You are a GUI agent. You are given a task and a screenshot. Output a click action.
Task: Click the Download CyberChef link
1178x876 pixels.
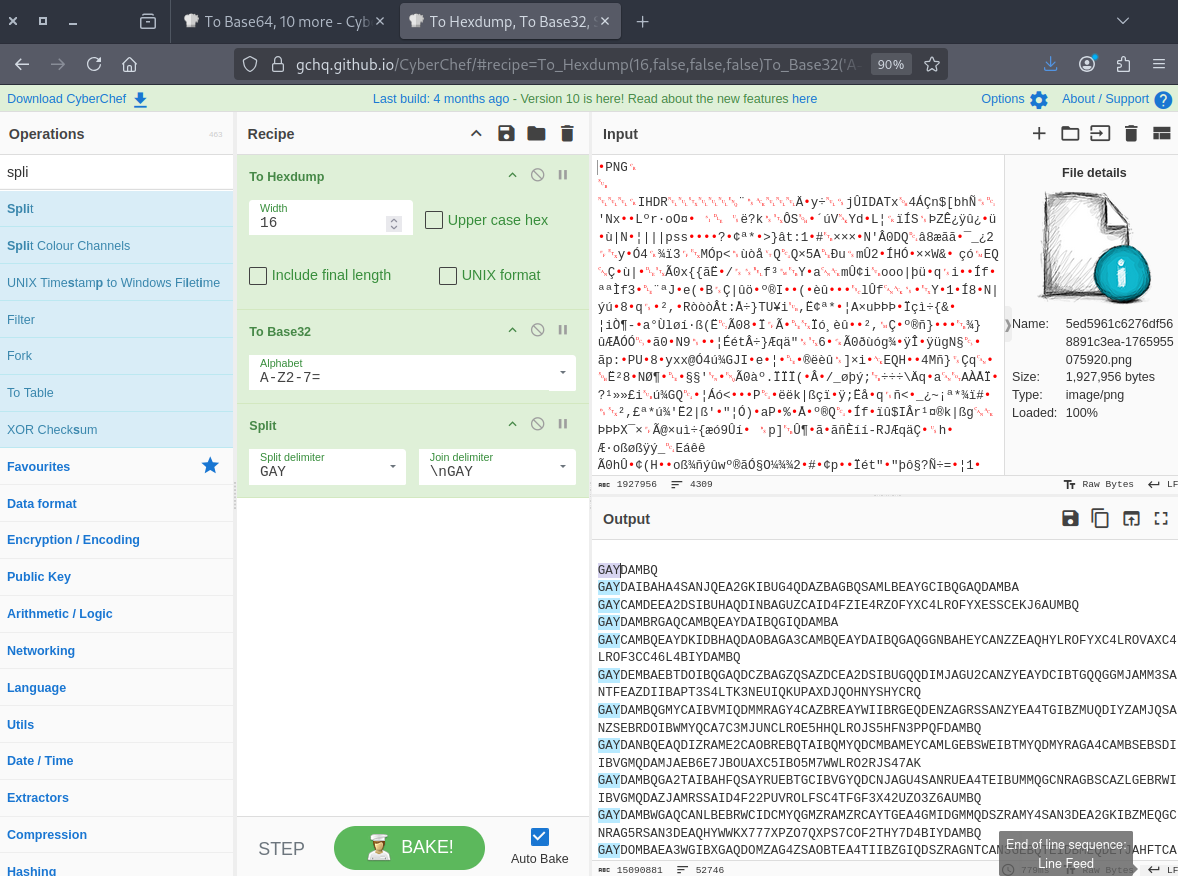77,99
